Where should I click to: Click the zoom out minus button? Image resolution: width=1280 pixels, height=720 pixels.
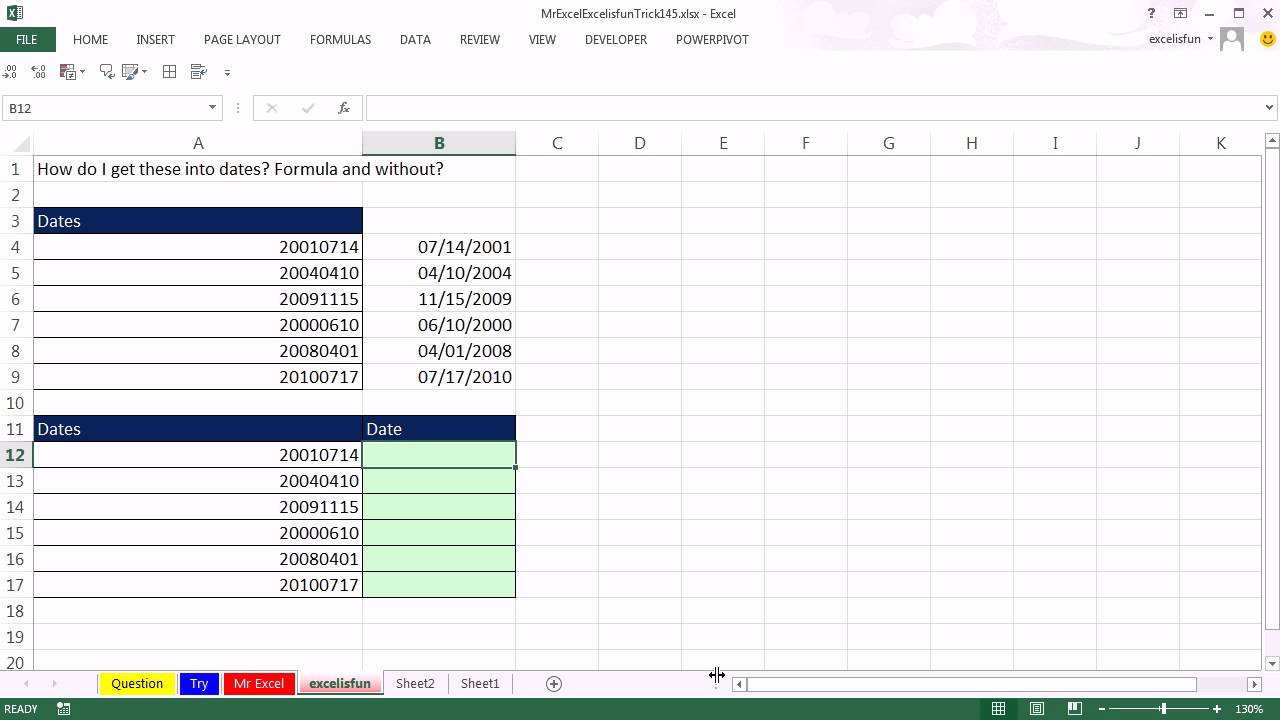[x=1102, y=709]
